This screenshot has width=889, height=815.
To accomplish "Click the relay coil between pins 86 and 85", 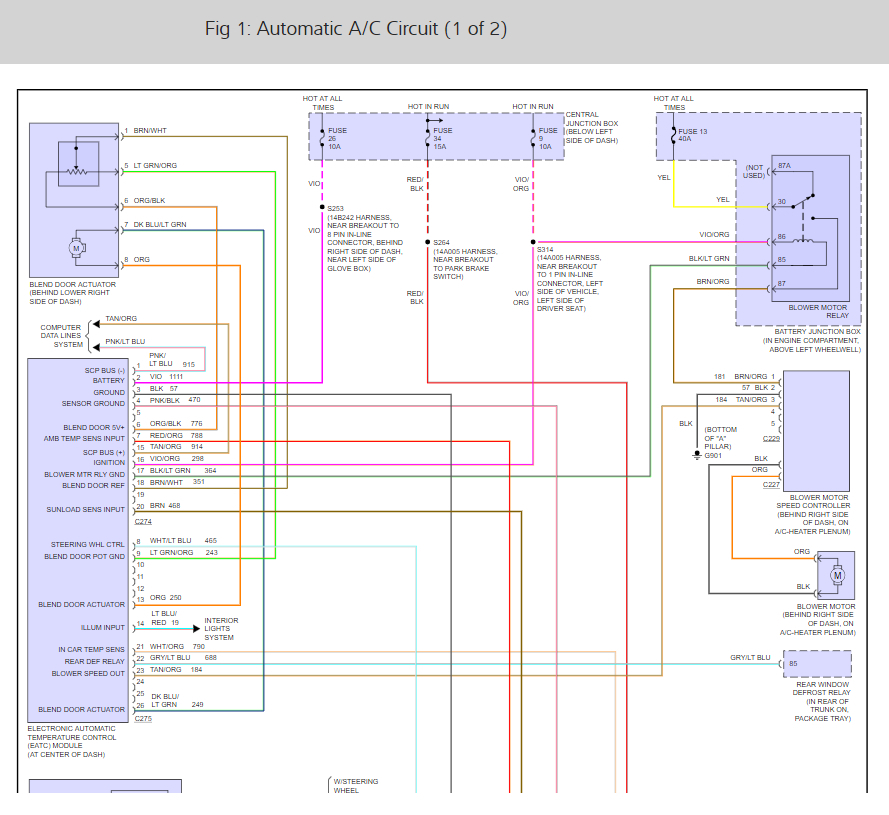I will tap(802, 241).
